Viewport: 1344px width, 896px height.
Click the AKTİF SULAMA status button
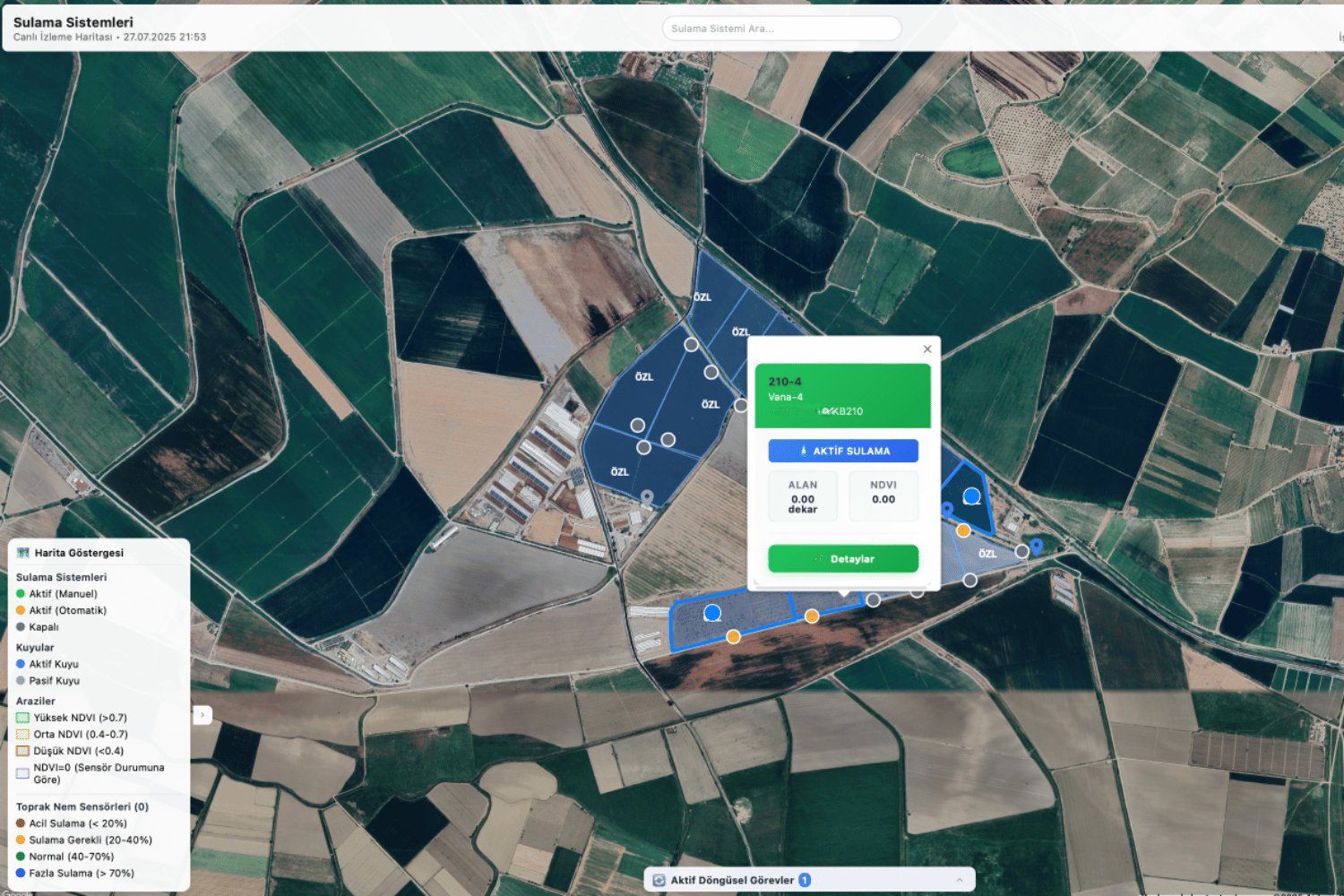(843, 451)
